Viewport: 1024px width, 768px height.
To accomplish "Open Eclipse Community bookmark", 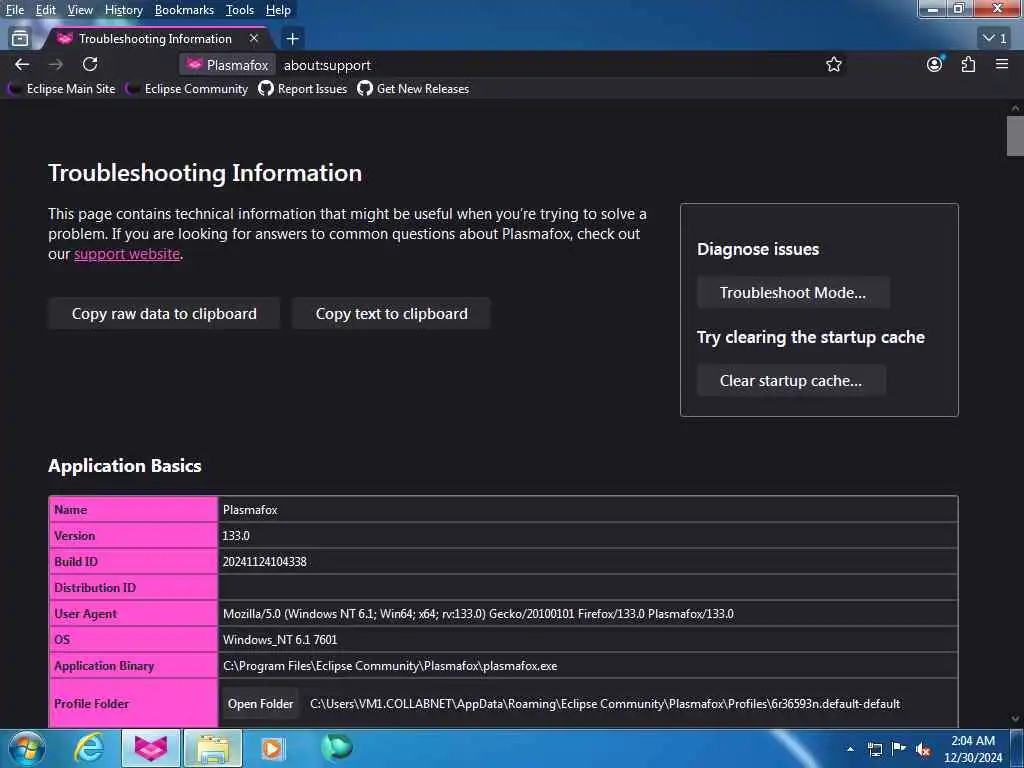I will pyautogui.click(x=187, y=89).
